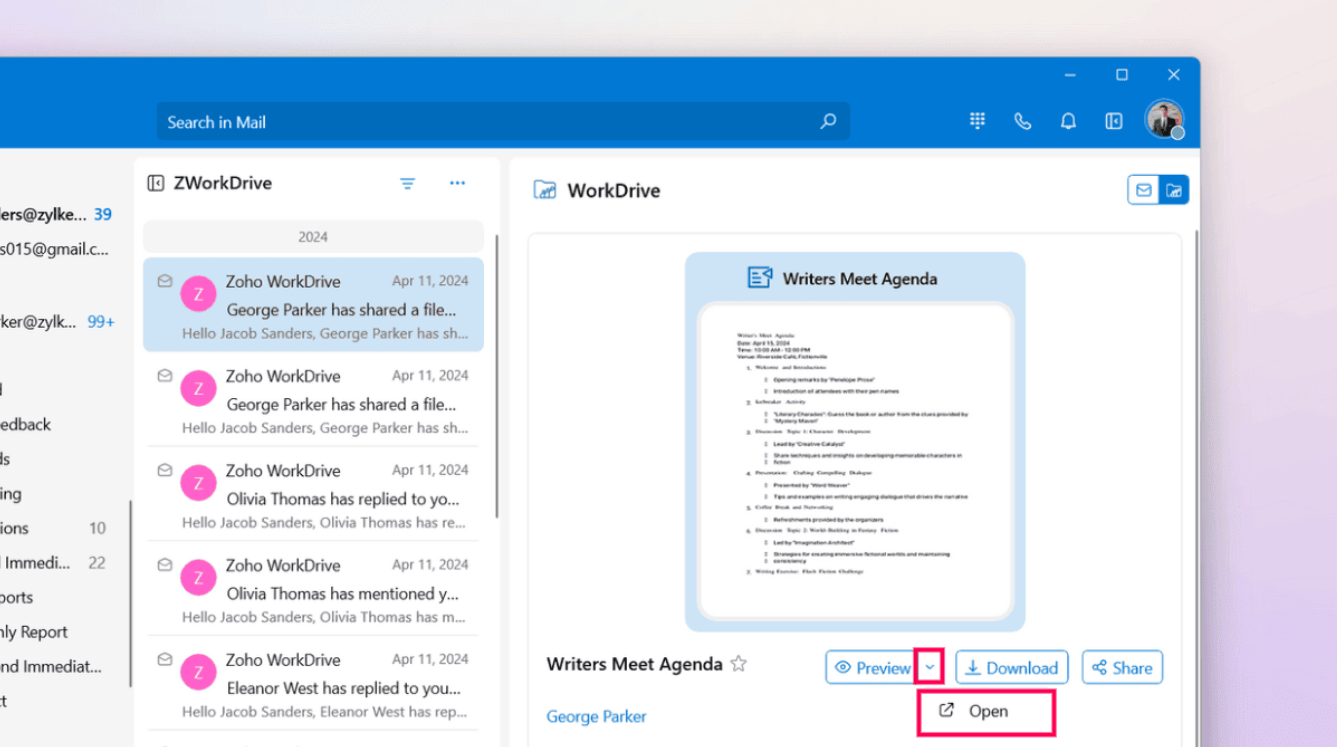
Task: Switch to the WorkDrive view icon
Action: click(x=1174, y=190)
